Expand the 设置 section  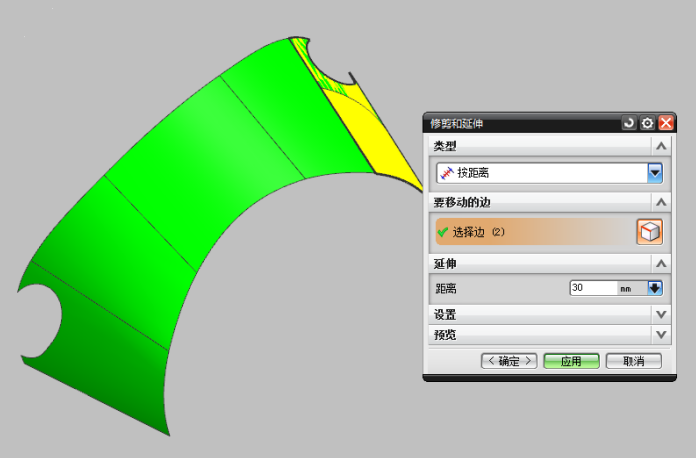[x=661, y=315]
